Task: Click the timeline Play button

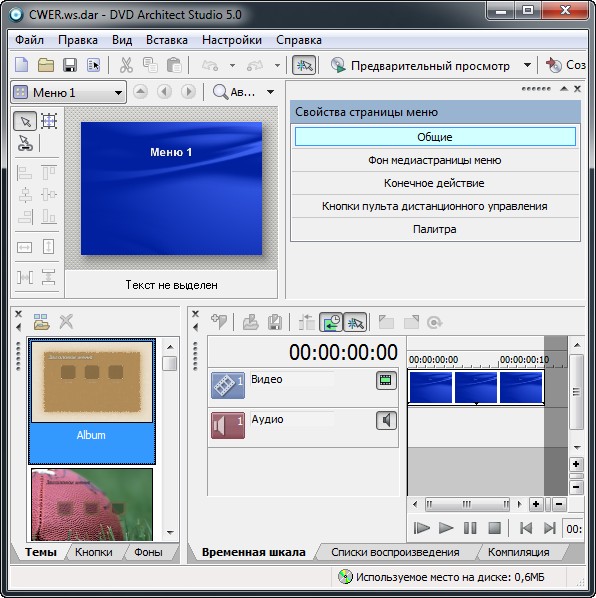Action: pos(446,528)
